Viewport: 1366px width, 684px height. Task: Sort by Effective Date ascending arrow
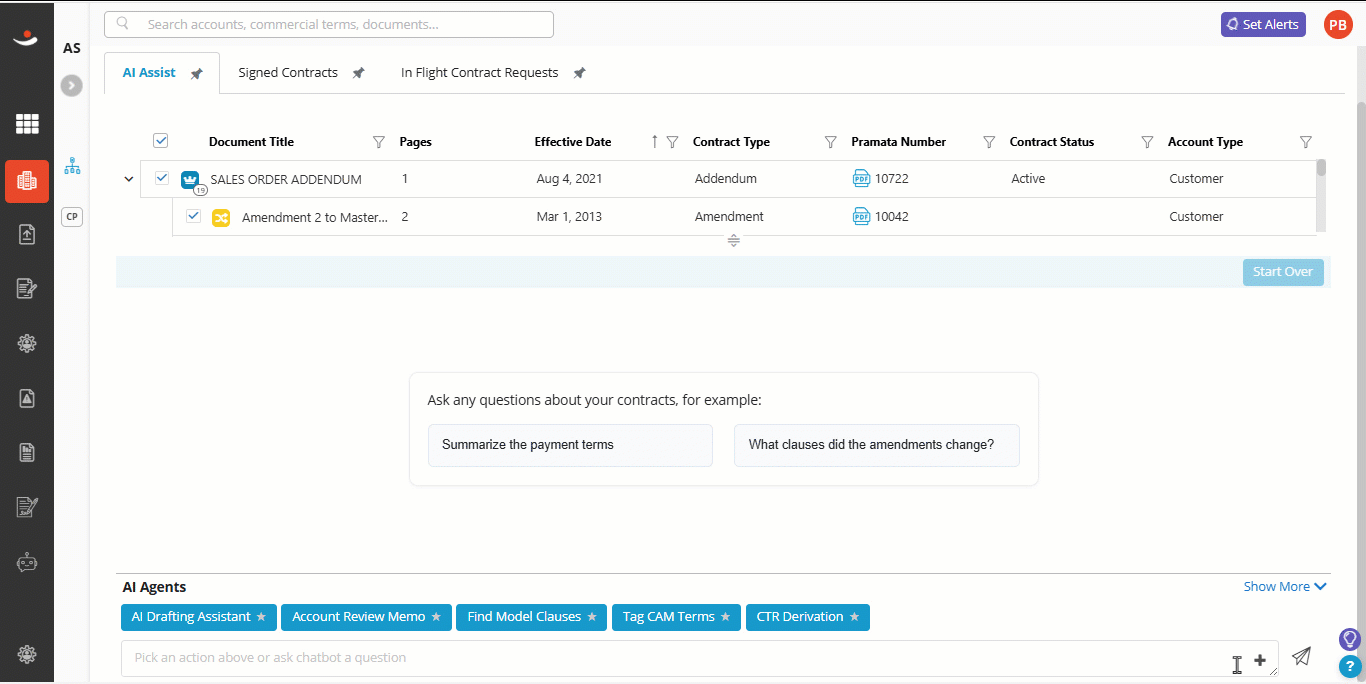[x=654, y=142]
